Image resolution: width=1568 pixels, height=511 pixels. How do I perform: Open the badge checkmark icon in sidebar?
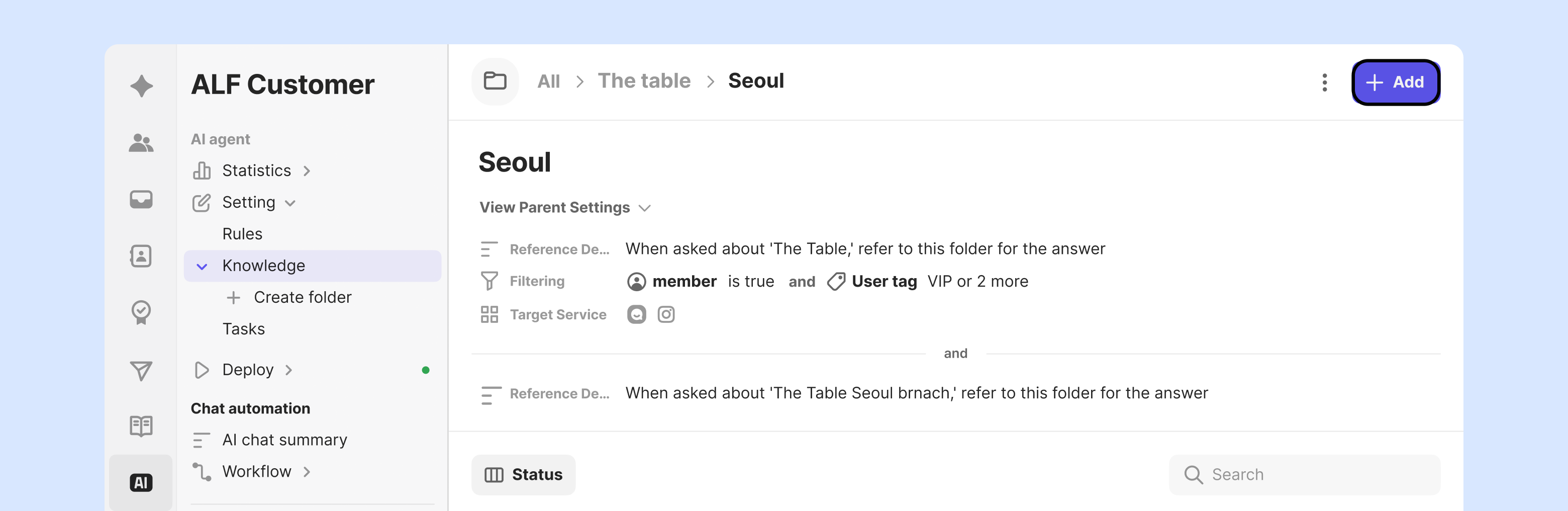click(x=141, y=312)
